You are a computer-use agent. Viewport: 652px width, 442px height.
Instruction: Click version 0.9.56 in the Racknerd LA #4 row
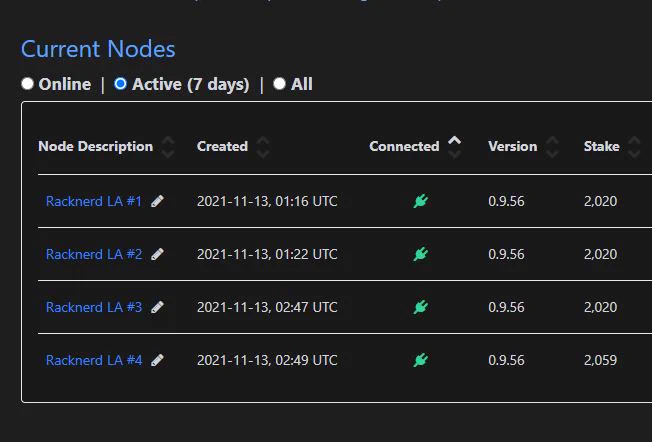(506, 360)
